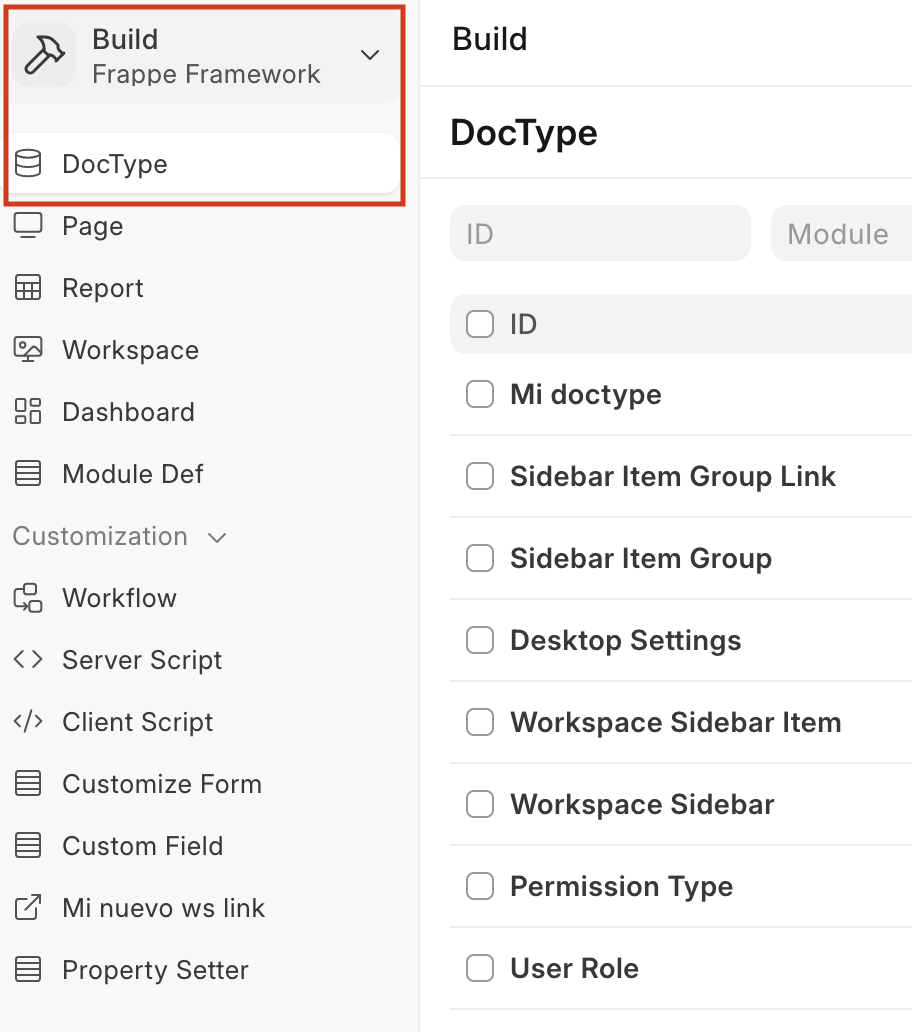This screenshot has width=912, height=1032.
Task: Open the Build workspace switcher chevron
Action: click(x=370, y=55)
